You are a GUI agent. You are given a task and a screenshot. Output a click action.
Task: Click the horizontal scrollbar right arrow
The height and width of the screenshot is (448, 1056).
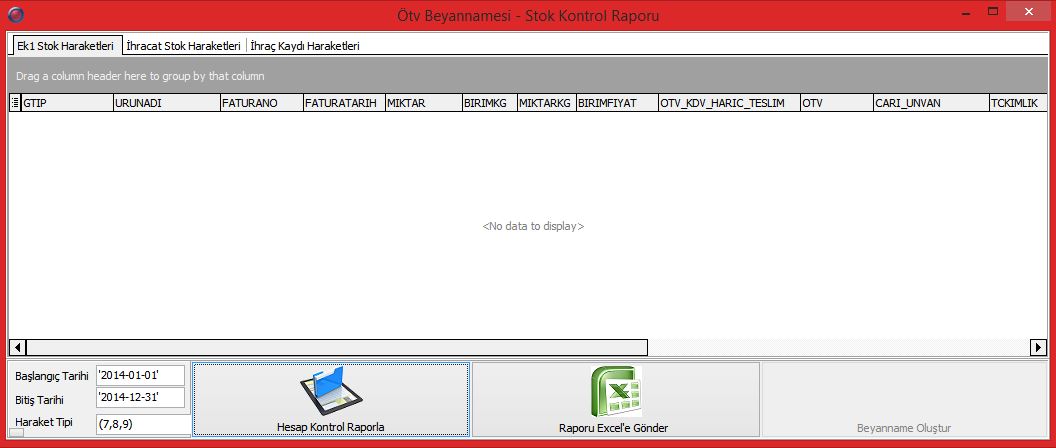click(1039, 347)
